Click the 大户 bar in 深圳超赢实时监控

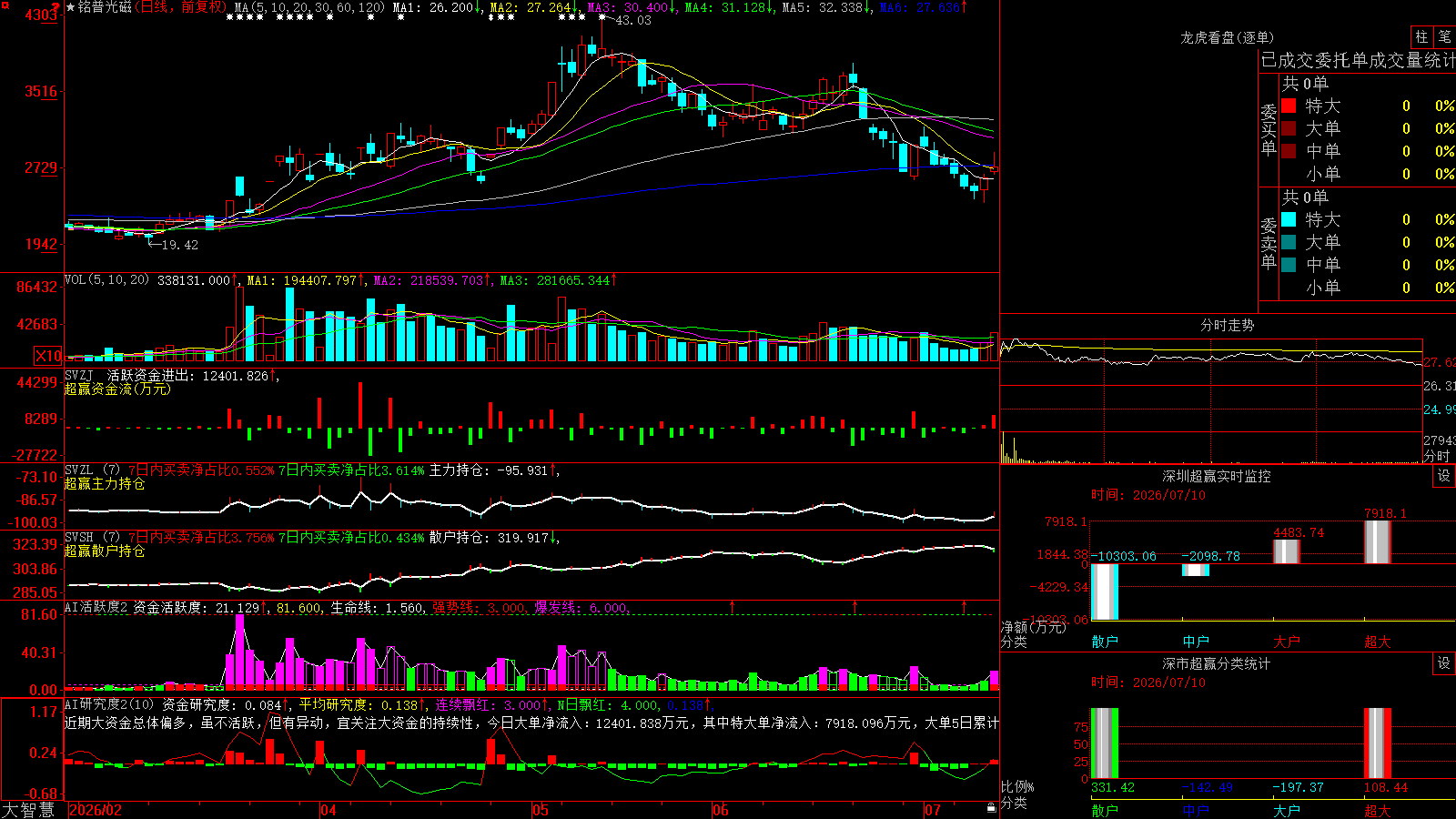click(1287, 551)
